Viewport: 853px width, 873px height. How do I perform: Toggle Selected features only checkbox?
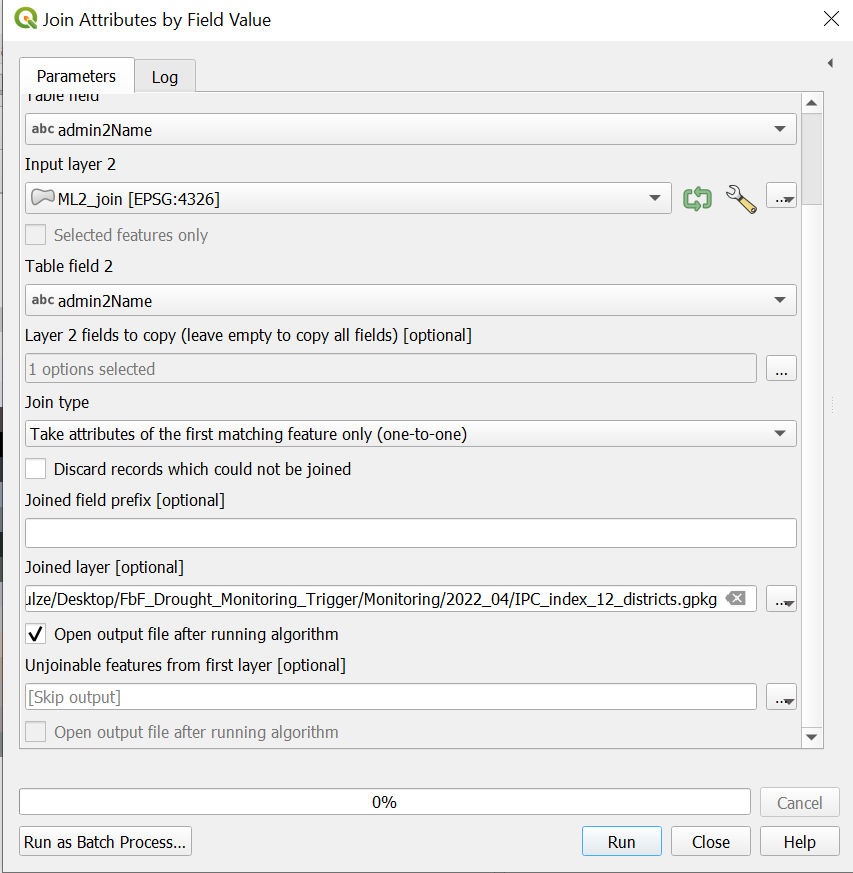pyautogui.click(x=36, y=235)
